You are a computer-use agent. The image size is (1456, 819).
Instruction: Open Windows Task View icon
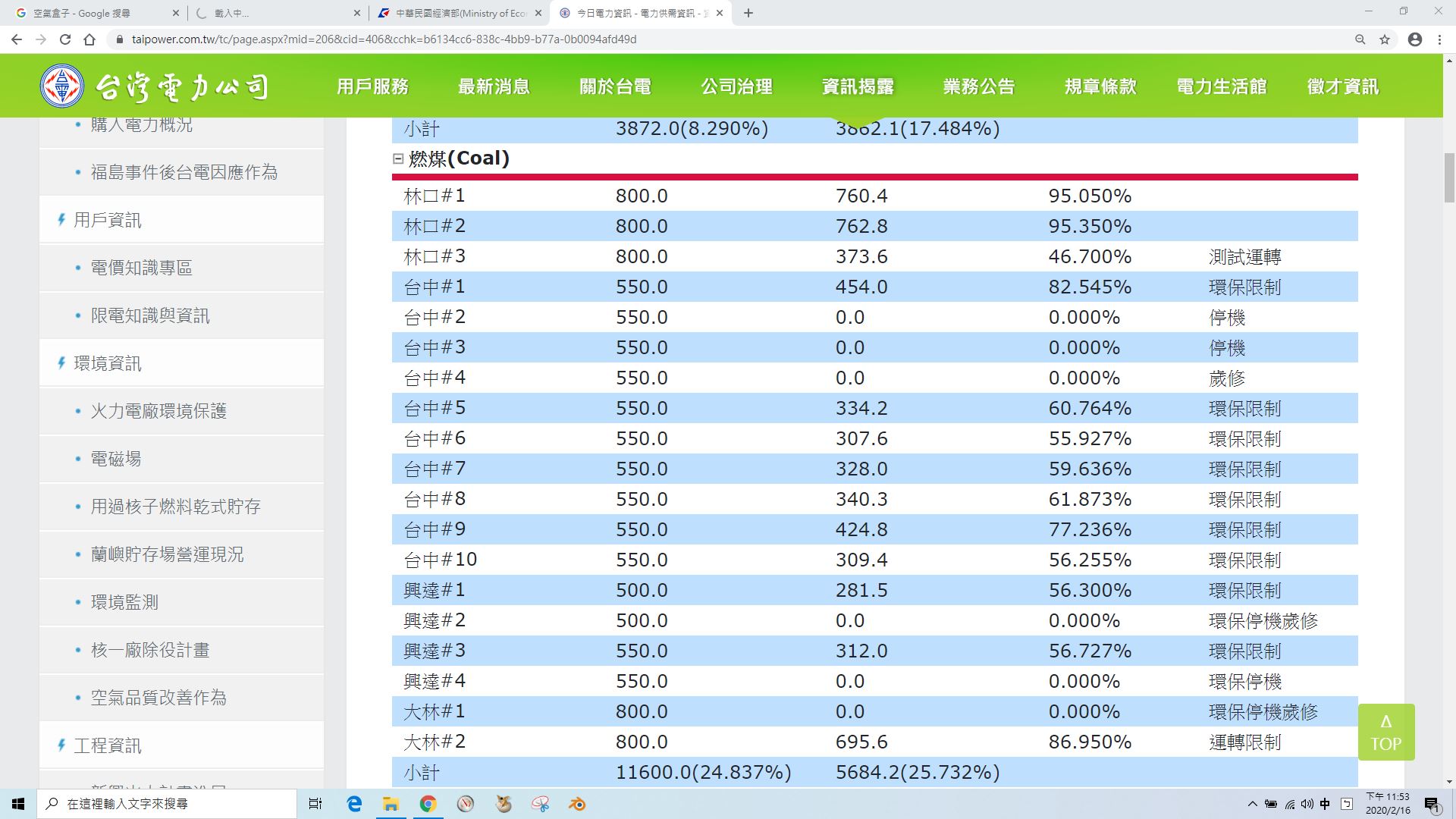[315, 804]
